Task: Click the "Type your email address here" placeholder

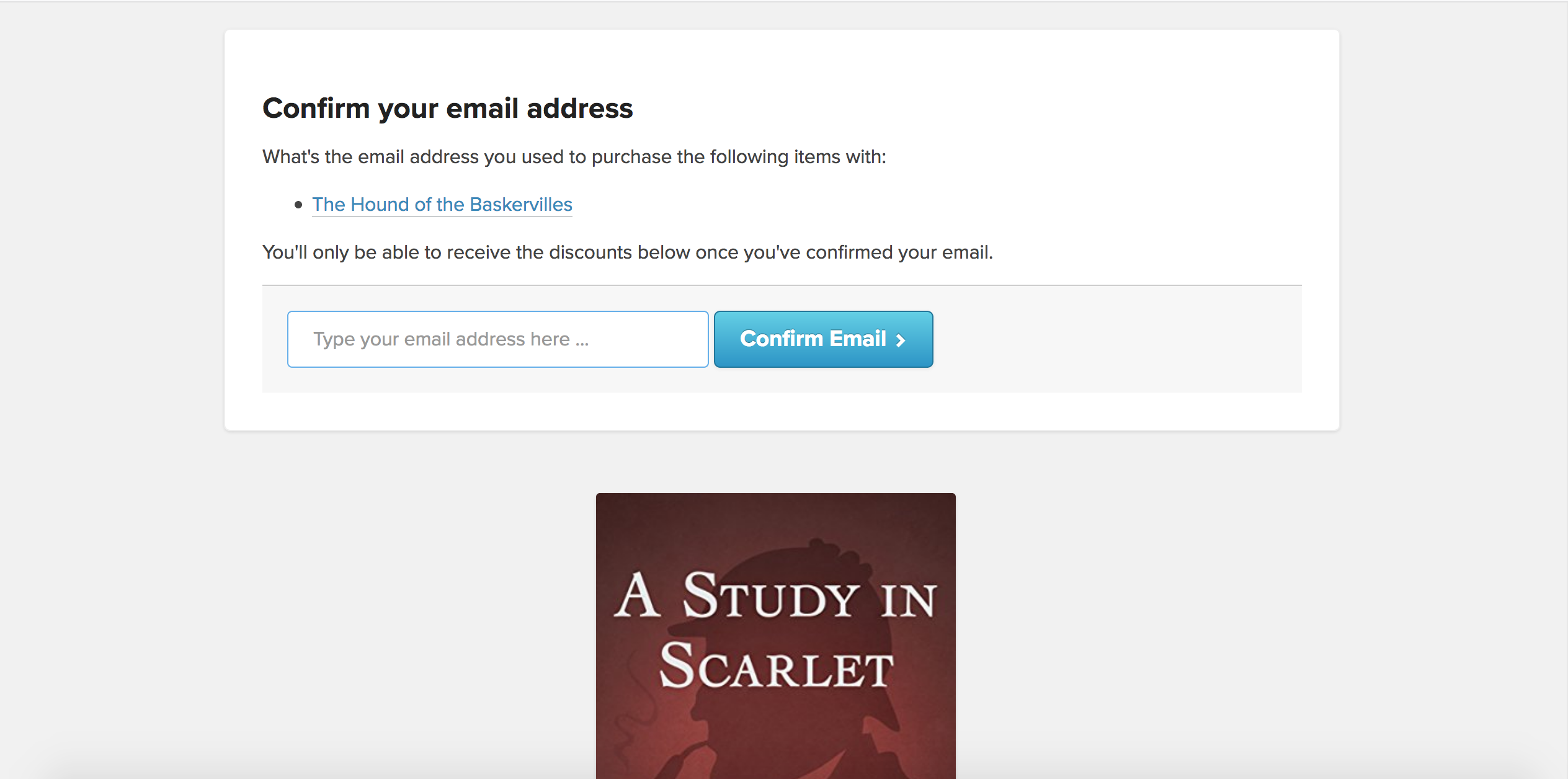Action: pos(451,339)
